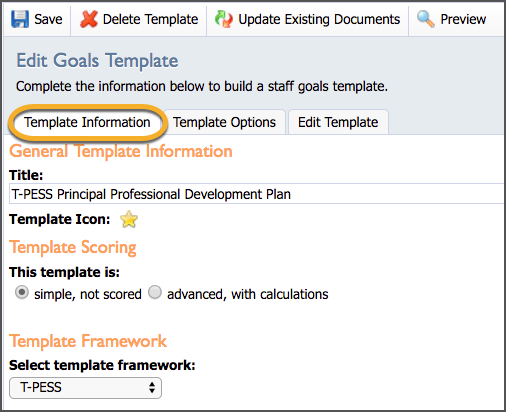
Task: Click the magnifying glass Preview icon
Action: pyautogui.click(x=426, y=19)
